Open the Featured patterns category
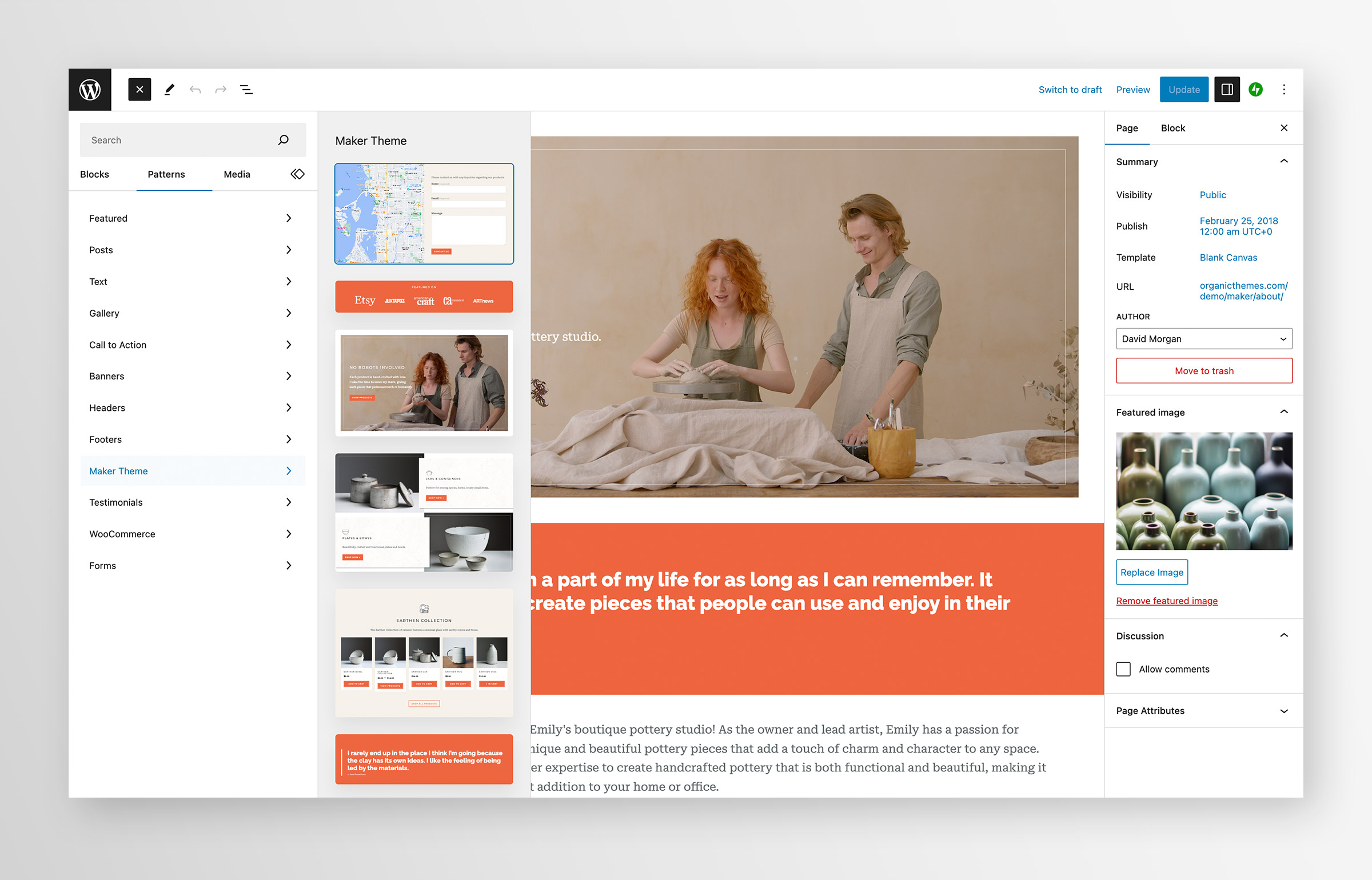 click(x=193, y=218)
